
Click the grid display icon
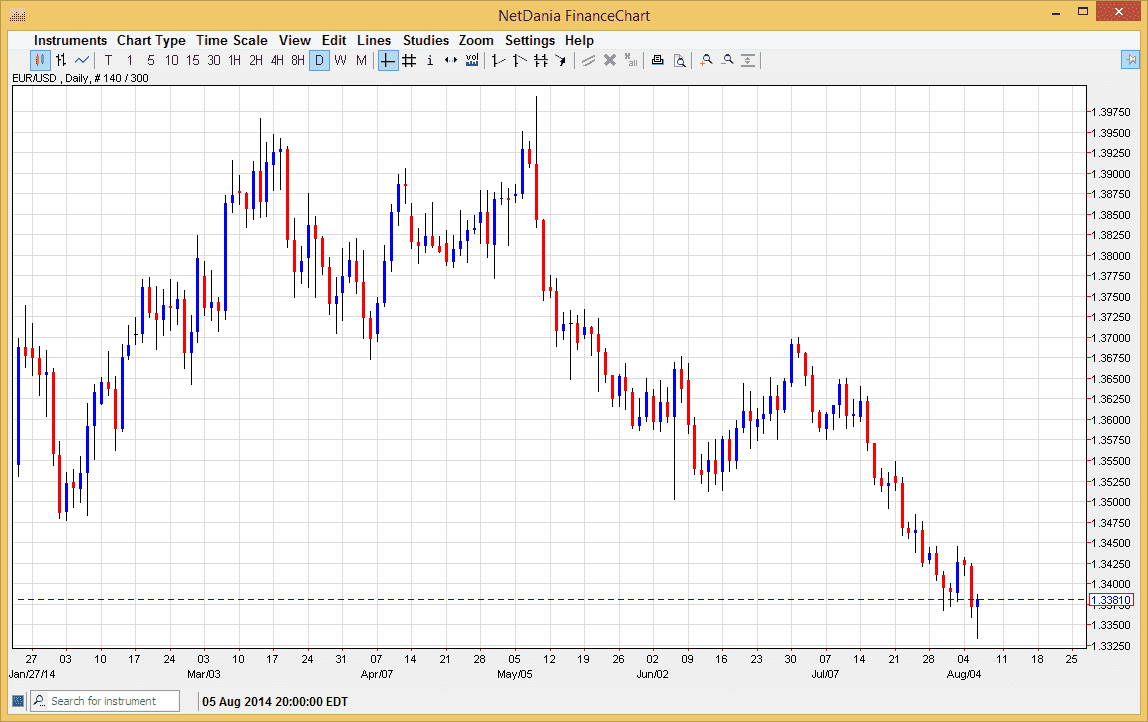point(409,60)
